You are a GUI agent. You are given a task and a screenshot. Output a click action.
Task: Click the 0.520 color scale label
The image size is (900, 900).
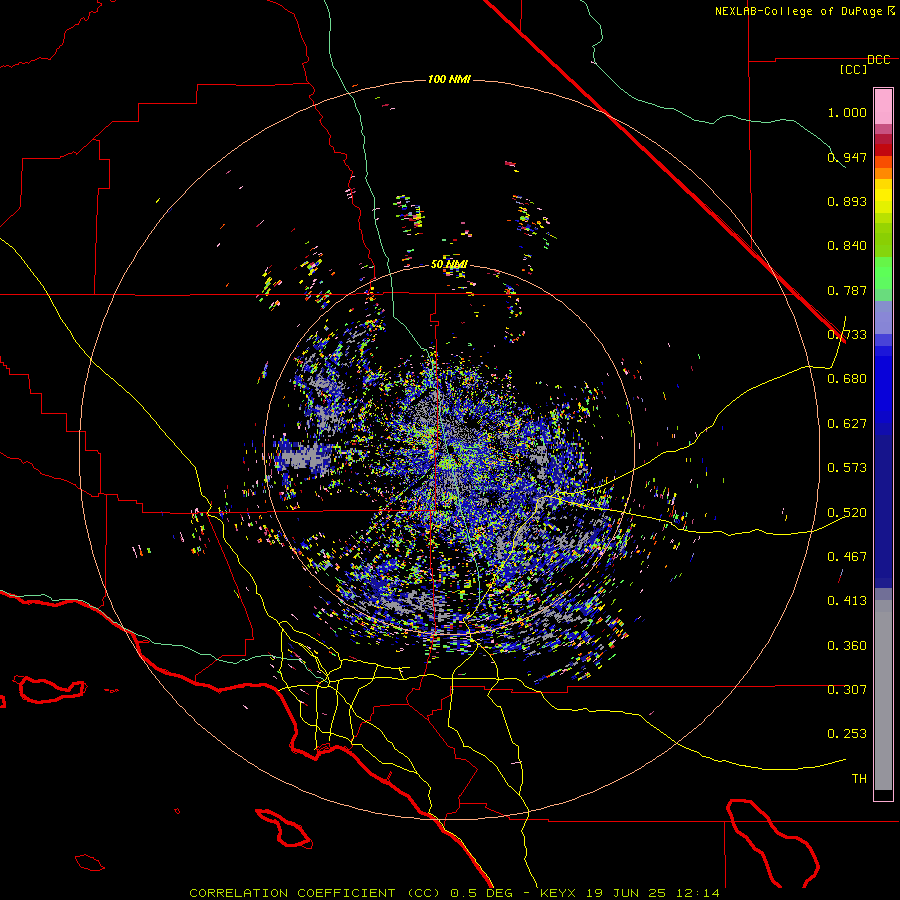pos(847,513)
